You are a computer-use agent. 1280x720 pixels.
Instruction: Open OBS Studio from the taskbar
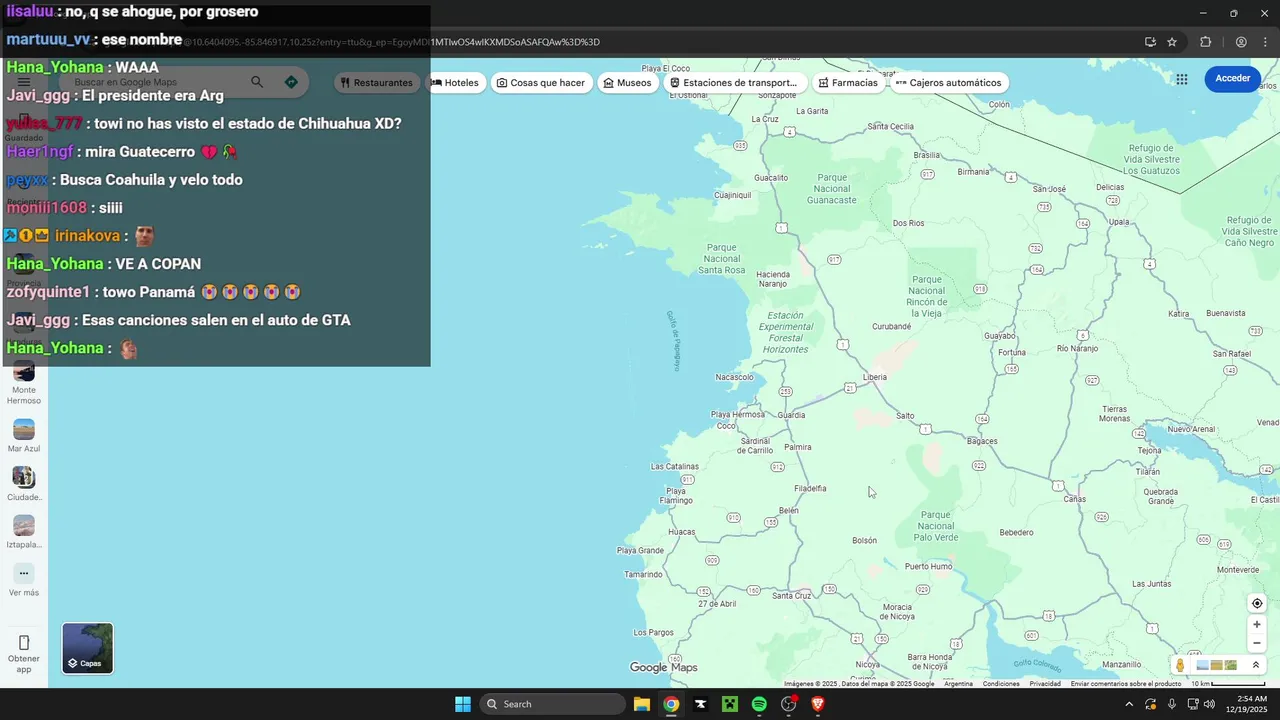tap(788, 704)
